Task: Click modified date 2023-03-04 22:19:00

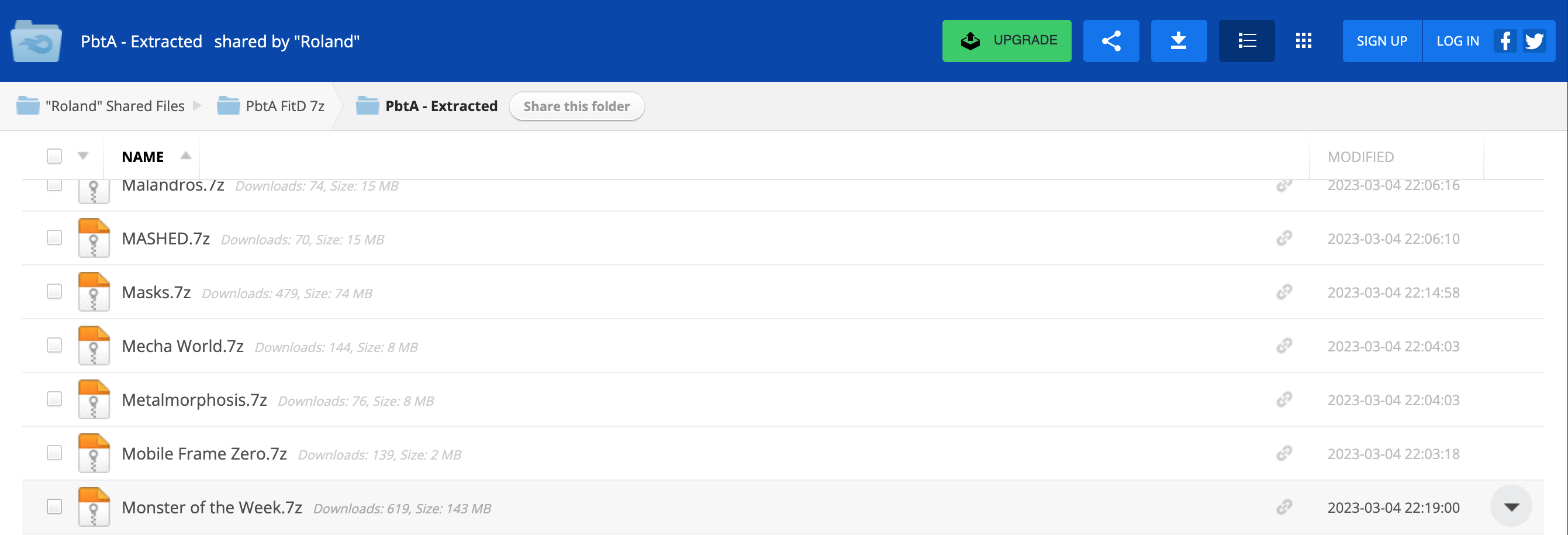Action: pyautogui.click(x=1393, y=507)
